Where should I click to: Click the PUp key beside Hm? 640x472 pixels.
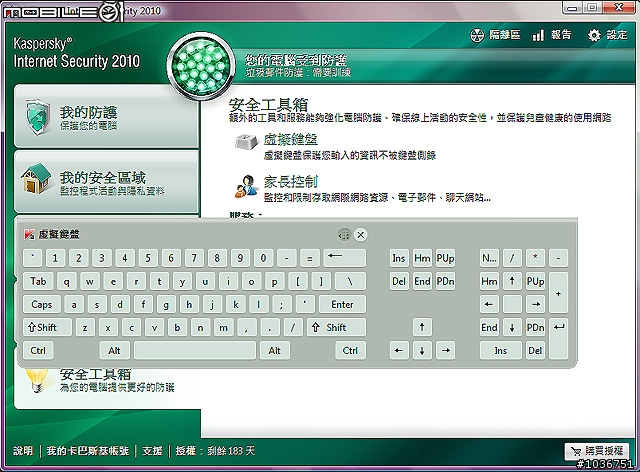(x=445, y=258)
